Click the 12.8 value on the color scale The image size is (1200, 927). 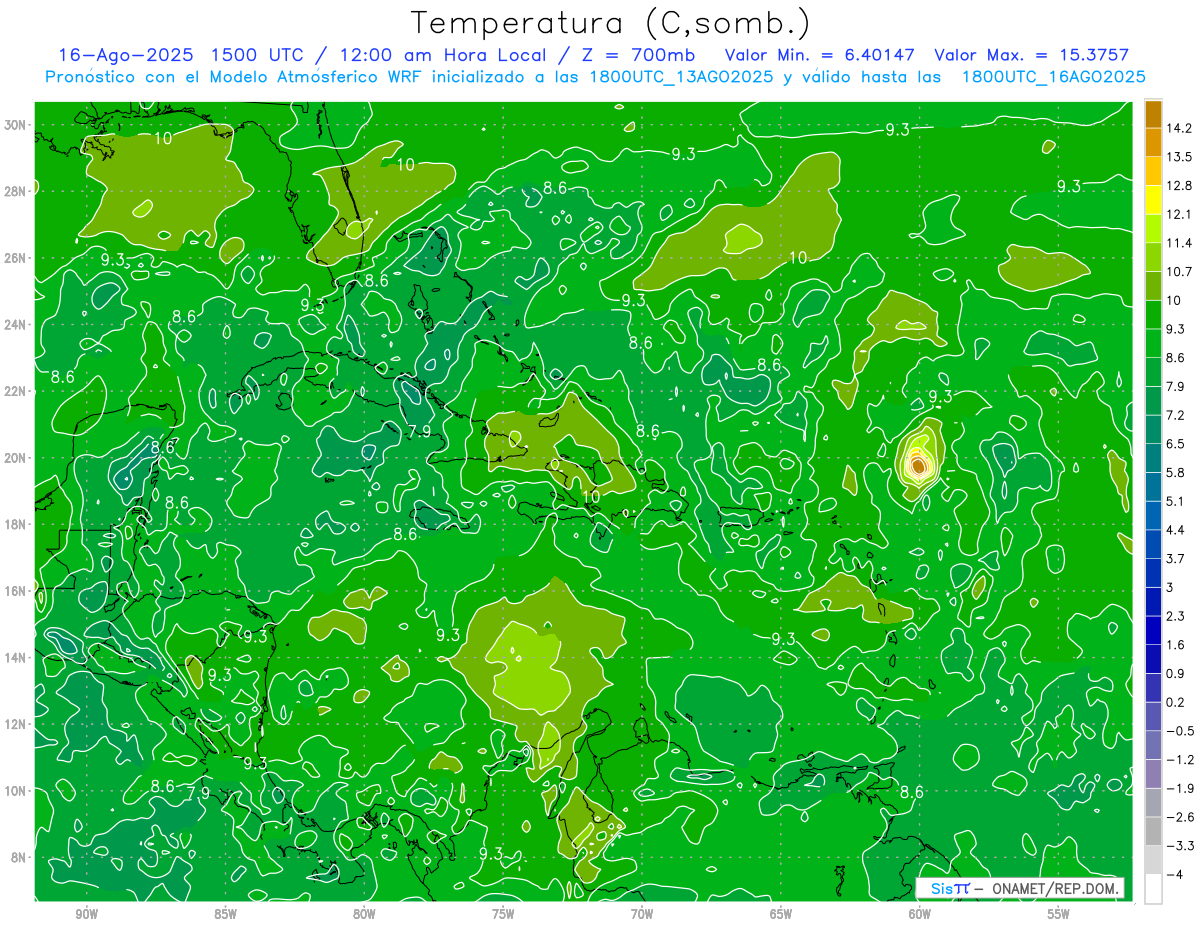1178,185
